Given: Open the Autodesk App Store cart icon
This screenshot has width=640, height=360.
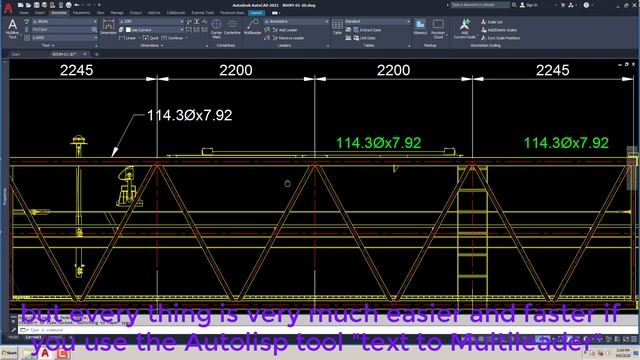Looking at the screenshot, I should tap(563, 5).
